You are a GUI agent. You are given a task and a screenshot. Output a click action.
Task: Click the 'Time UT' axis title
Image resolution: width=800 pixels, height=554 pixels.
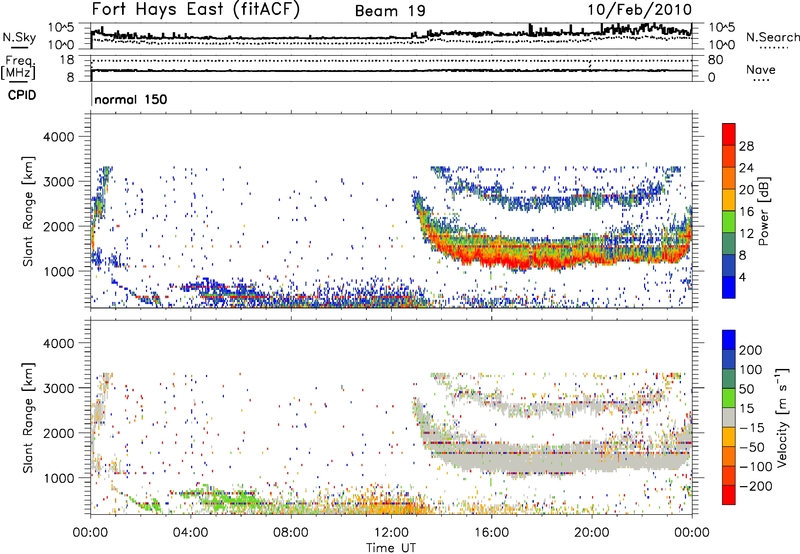(391, 548)
